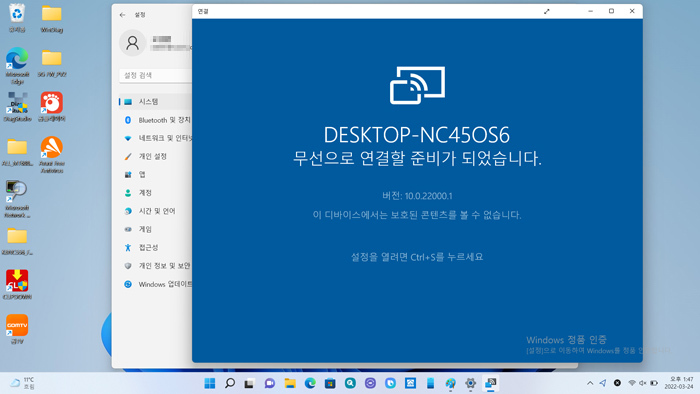This screenshot has width=700, height=394.
Task: Open 게임 (Gaming) in the Settings sidebar
Action: [x=155, y=229]
